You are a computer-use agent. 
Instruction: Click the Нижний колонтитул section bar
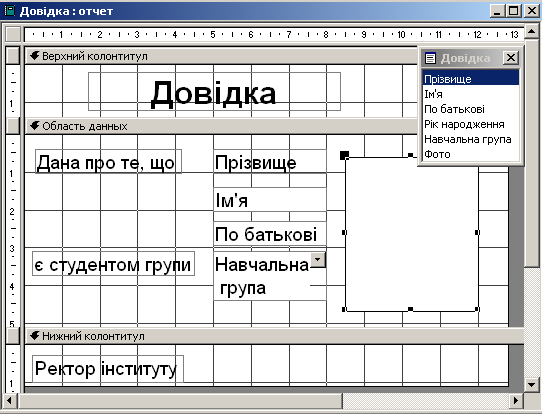pyautogui.click(x=274, y=336)
